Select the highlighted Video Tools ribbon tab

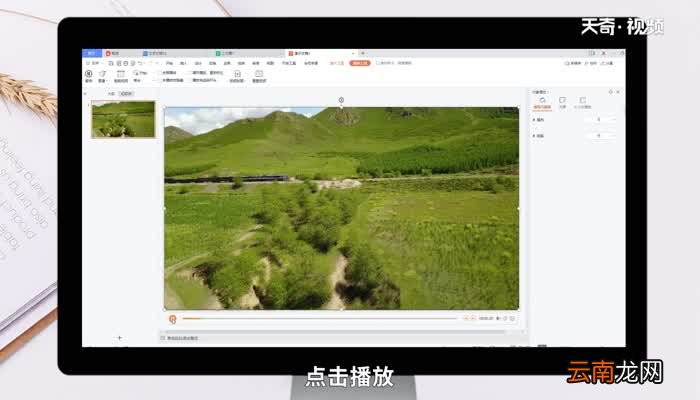coord(360,63)
